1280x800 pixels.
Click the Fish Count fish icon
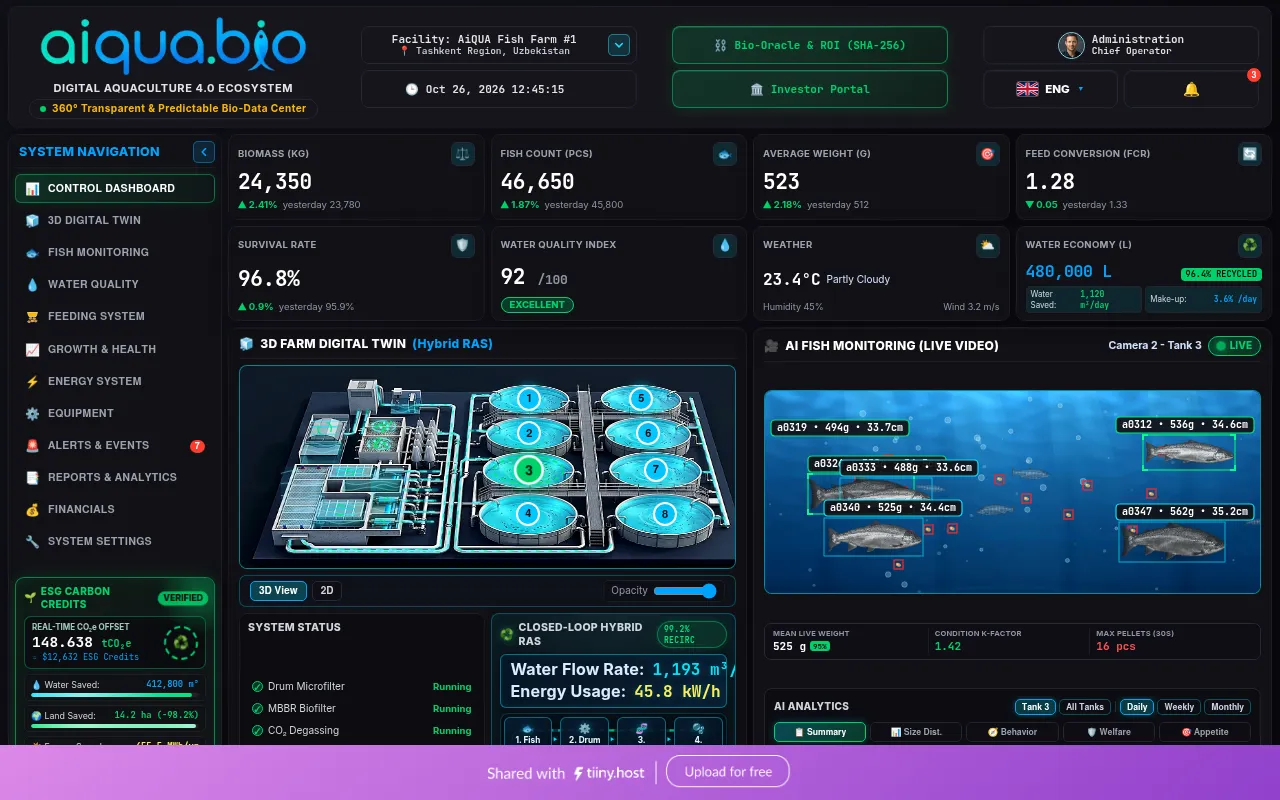pos(725,154)
